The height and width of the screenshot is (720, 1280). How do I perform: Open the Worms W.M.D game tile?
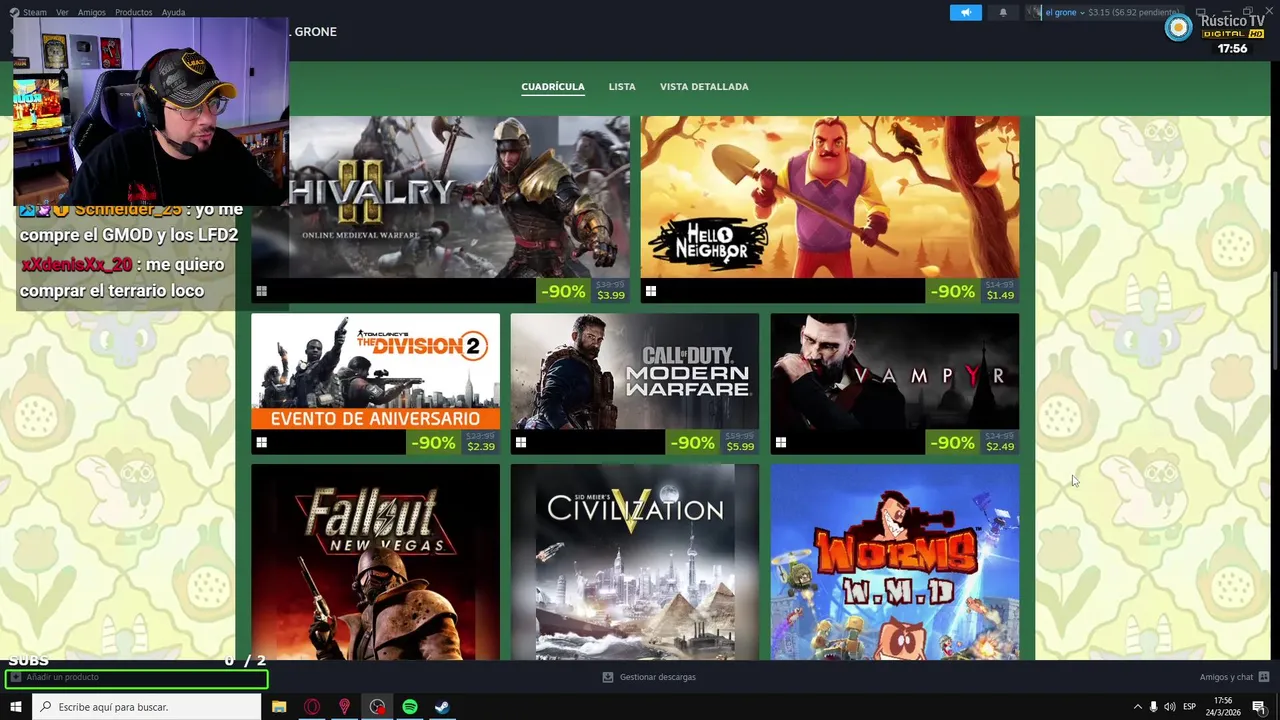[x=895, y=561]
